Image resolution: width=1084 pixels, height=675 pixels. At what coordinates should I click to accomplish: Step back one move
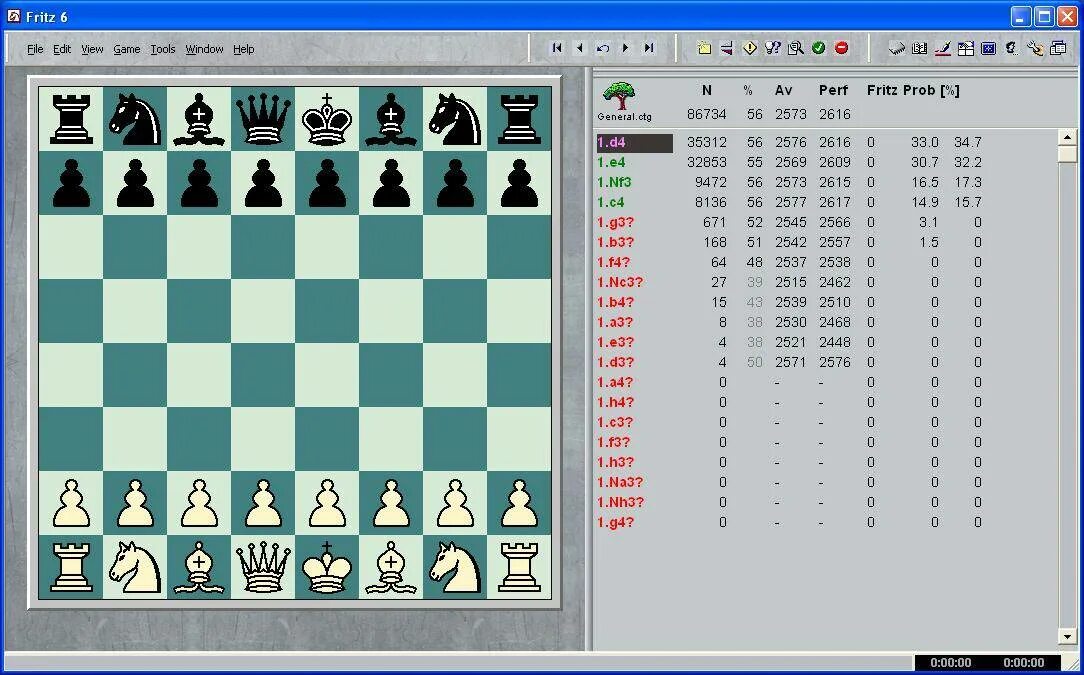tap(579, 48)
